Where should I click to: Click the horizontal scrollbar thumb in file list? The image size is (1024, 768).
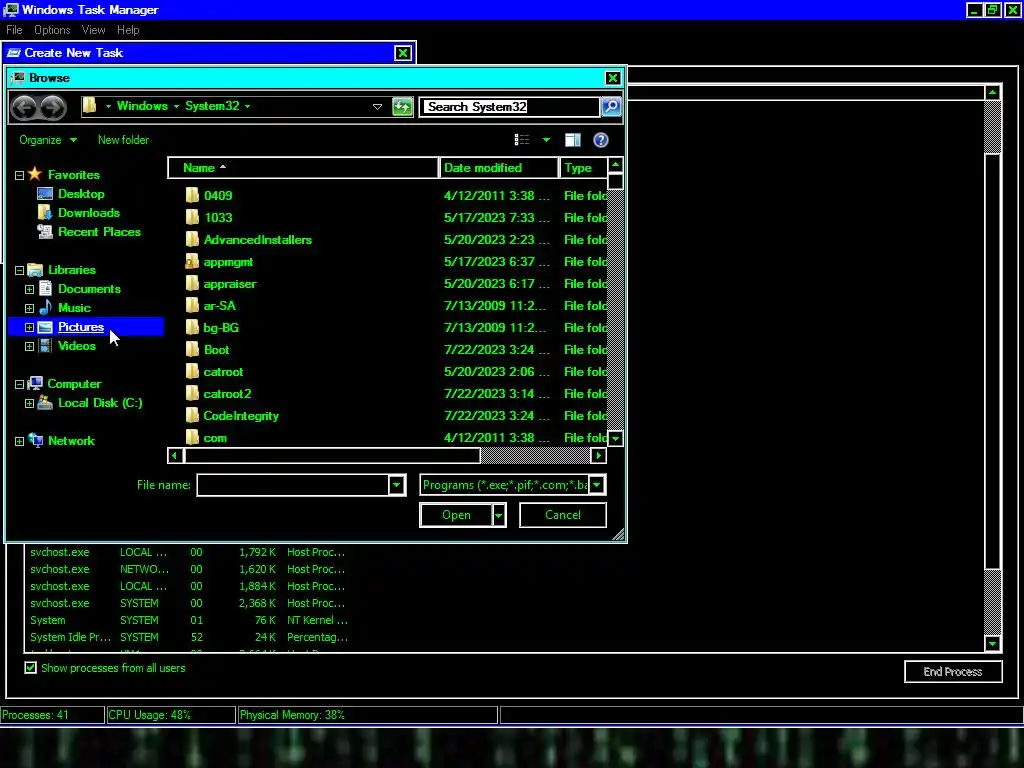[x=332, y=456]
